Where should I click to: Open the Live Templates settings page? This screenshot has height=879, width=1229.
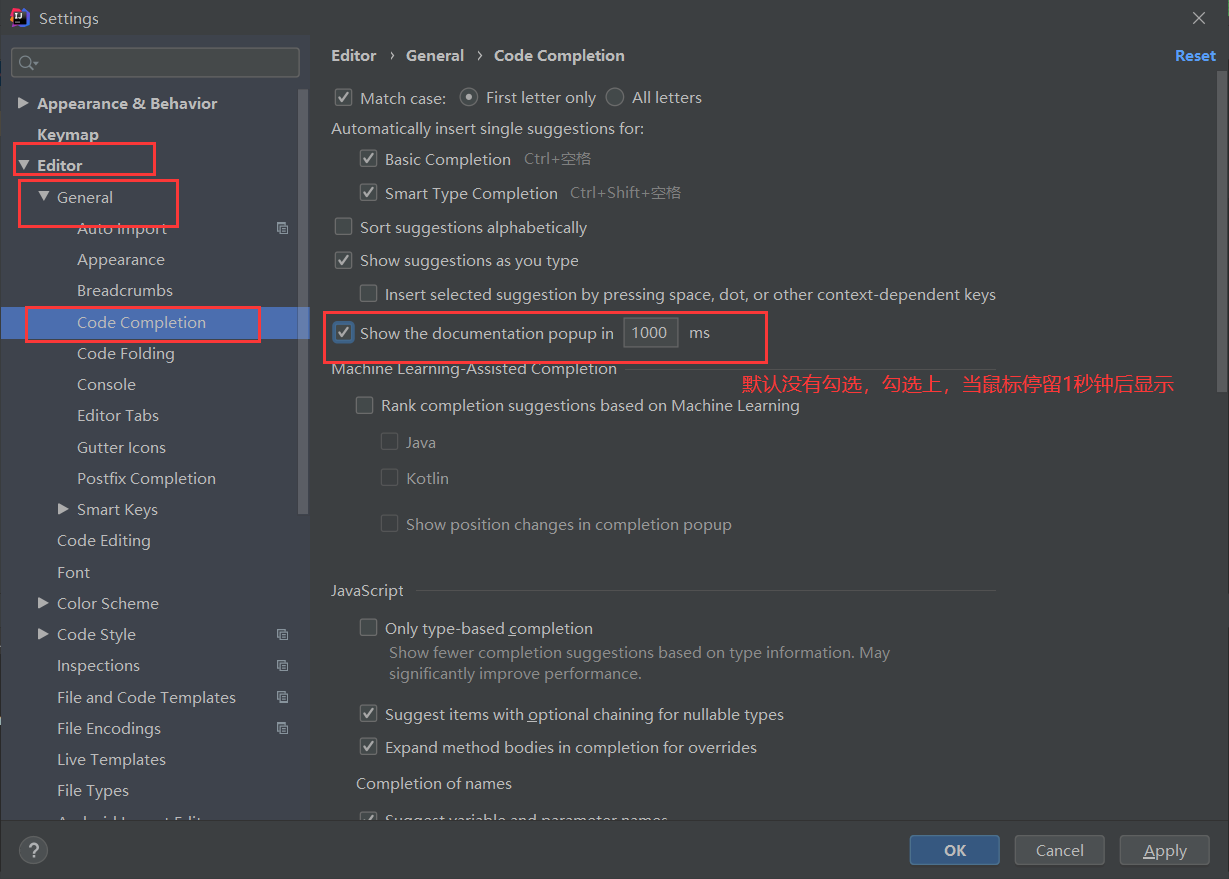pos(111,759)
